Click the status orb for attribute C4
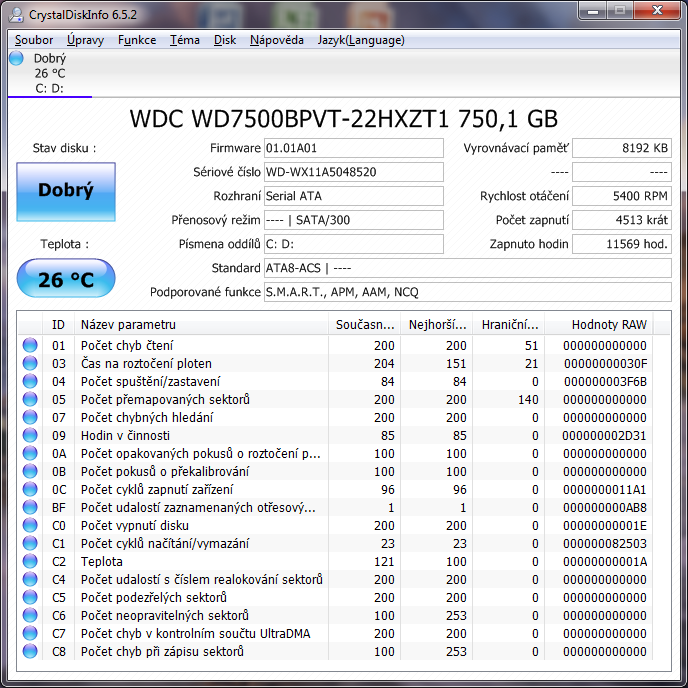This screenshot has height=688, width=688. pos(30,579)
